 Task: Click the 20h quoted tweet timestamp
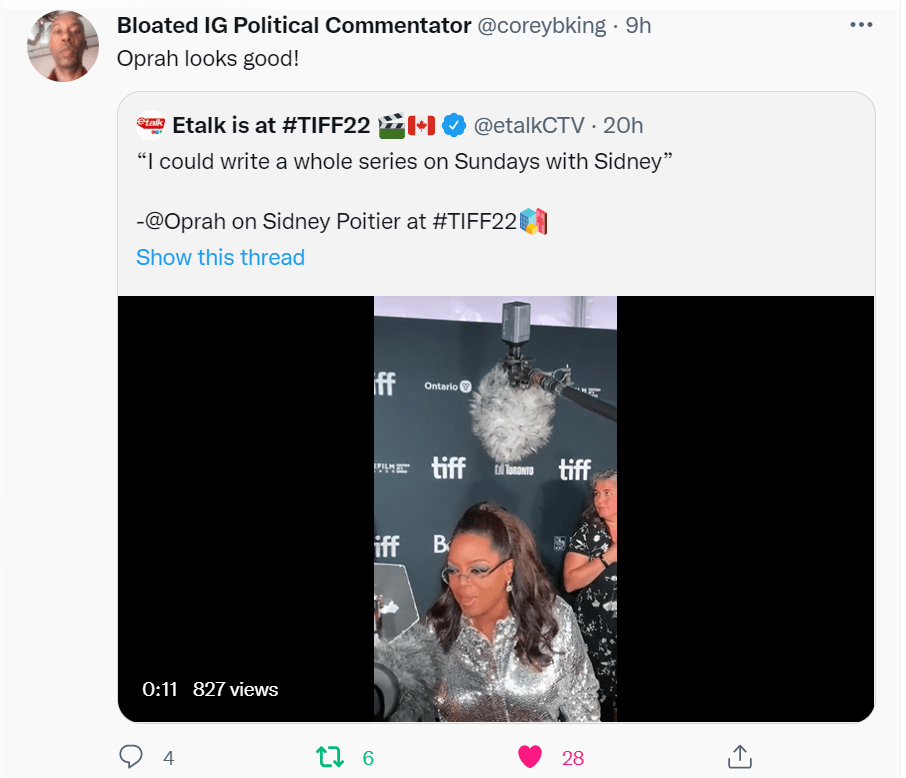[x=623, y=126]
